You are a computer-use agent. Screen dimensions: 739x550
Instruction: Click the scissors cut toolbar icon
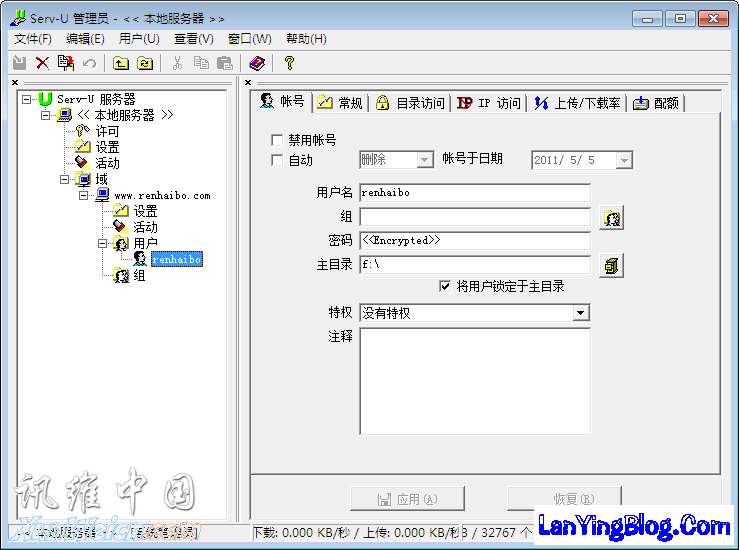tap(177, 63)
